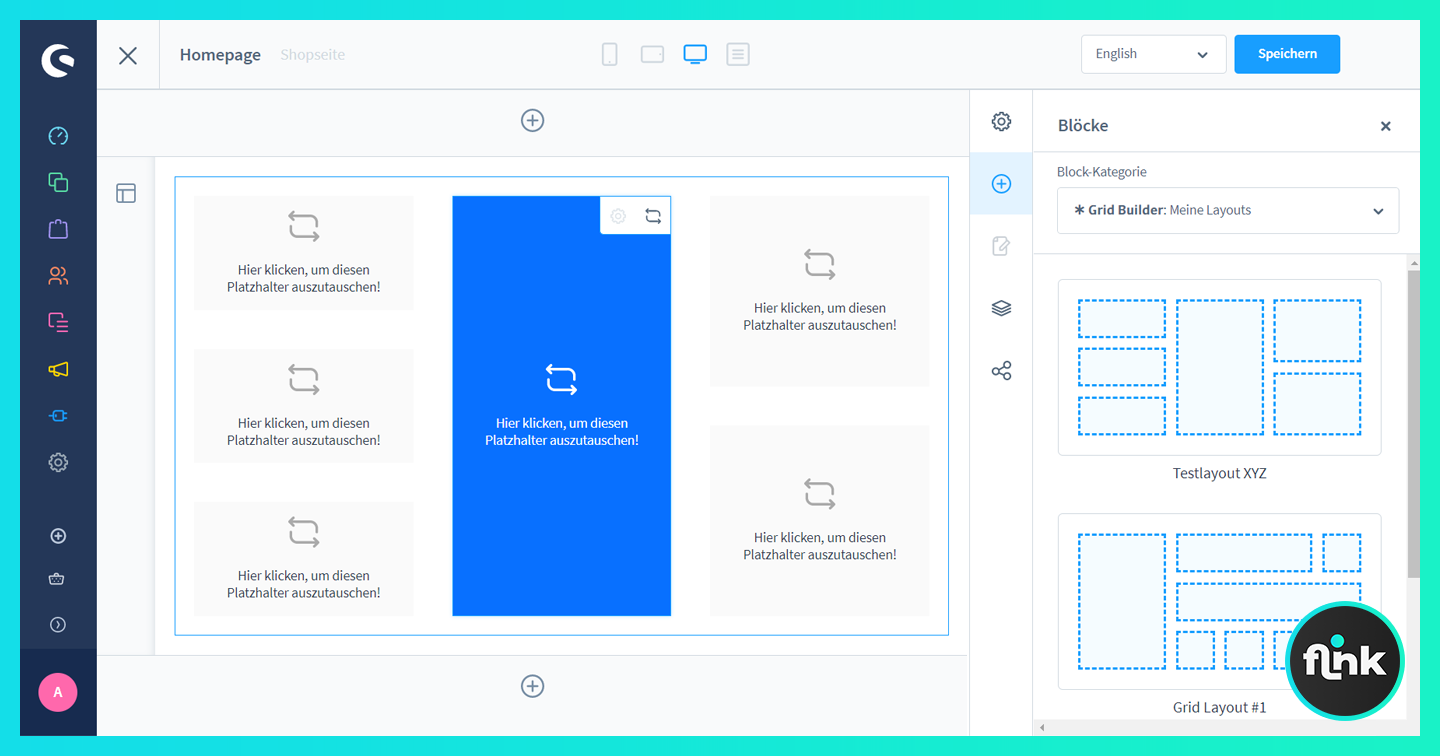Image resolution: width=1440 pixels, height=756 pixels.
Task: Open the add blocks plus tab
Action: coord(1001,184)
